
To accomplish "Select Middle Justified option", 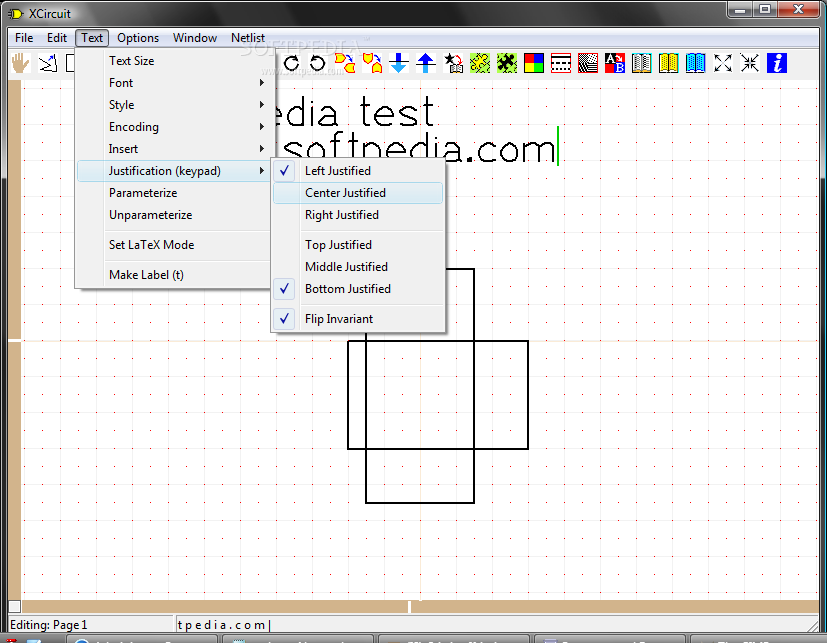I will 358,267.
